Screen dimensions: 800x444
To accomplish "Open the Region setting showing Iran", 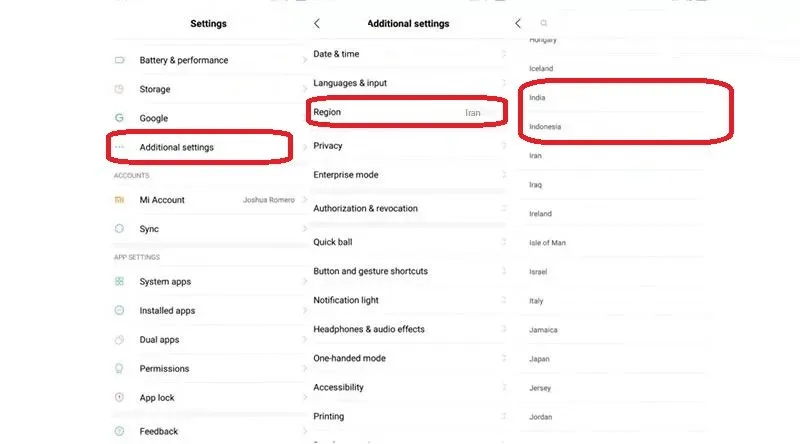I will (x=400, y=112).
